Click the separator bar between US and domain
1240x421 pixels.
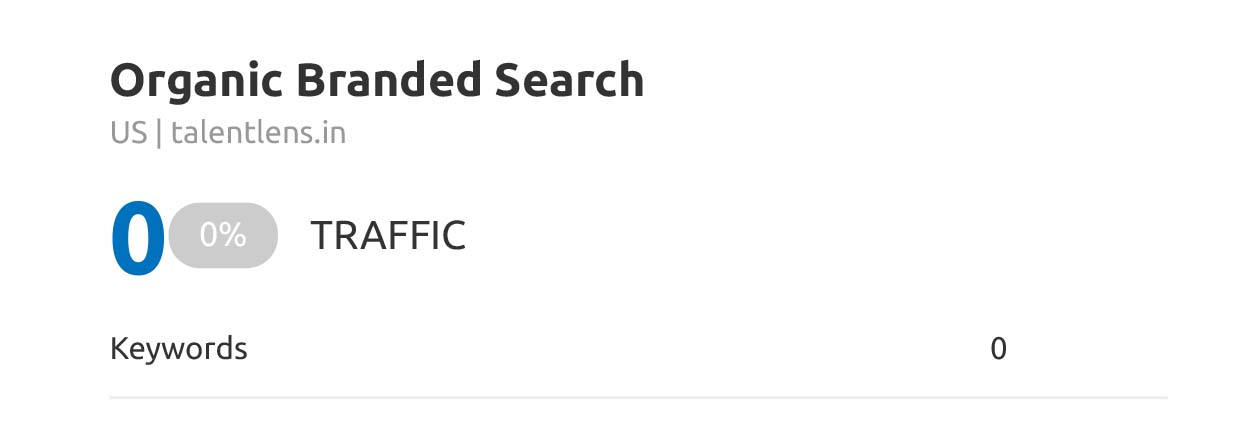(x=158, y=133)
